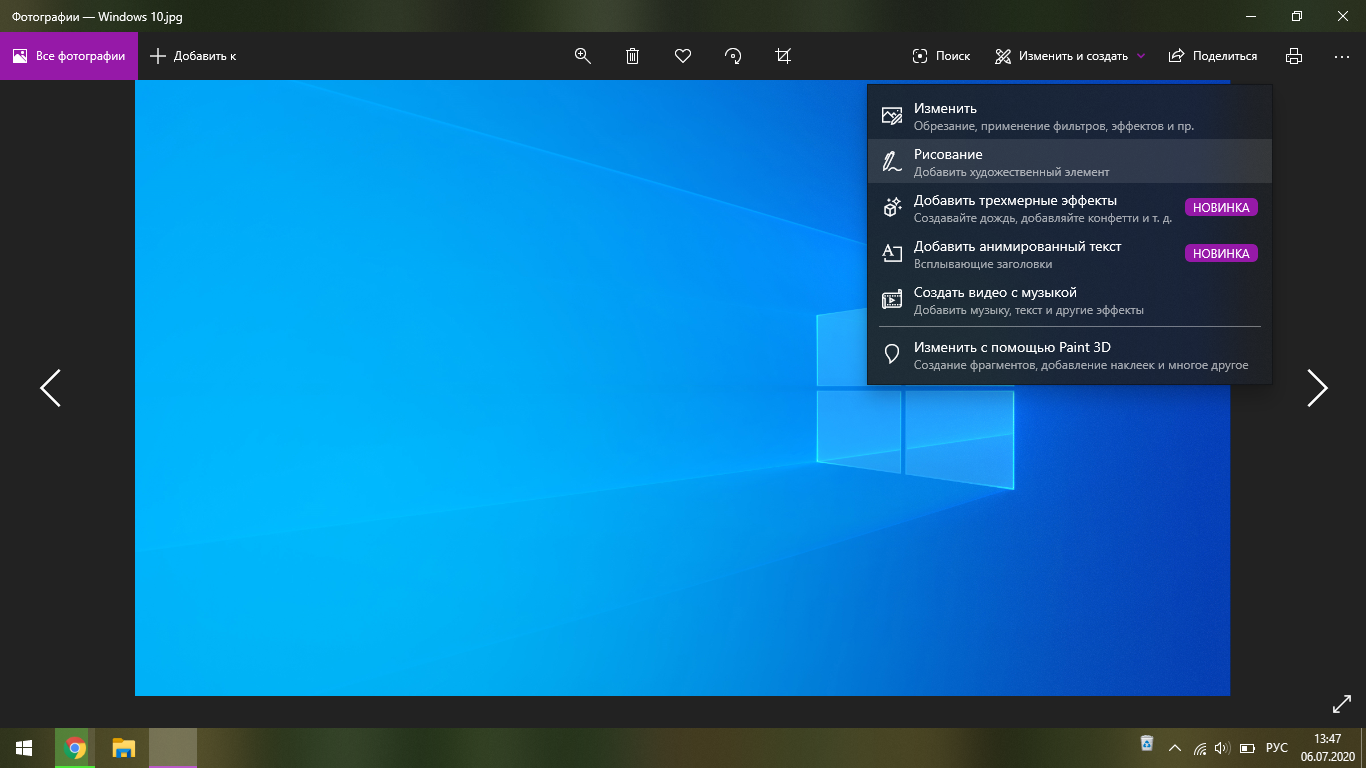Open the Wi-Fi network tray icon

(x=1199, y=748)
